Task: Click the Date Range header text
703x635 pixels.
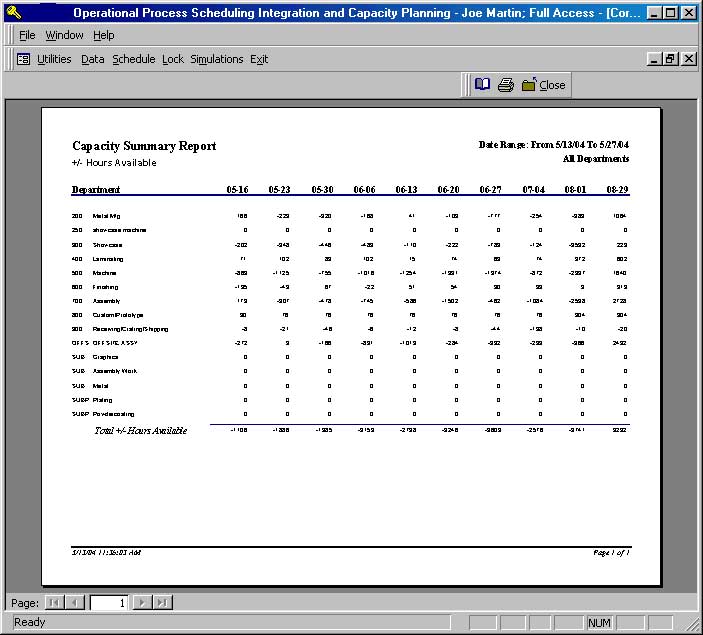Action: coord(554,144)
